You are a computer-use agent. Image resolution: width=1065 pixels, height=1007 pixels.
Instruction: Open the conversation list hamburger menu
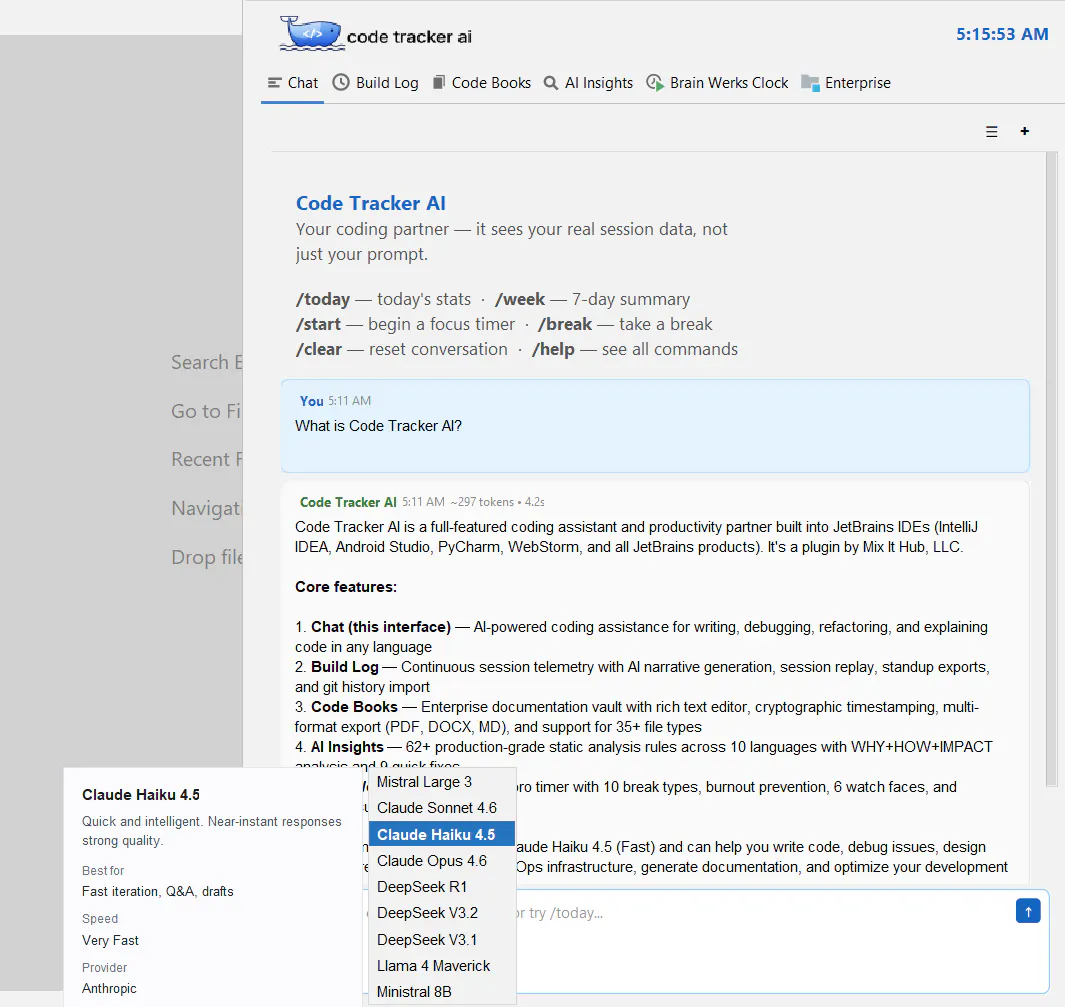coord(992,132)
